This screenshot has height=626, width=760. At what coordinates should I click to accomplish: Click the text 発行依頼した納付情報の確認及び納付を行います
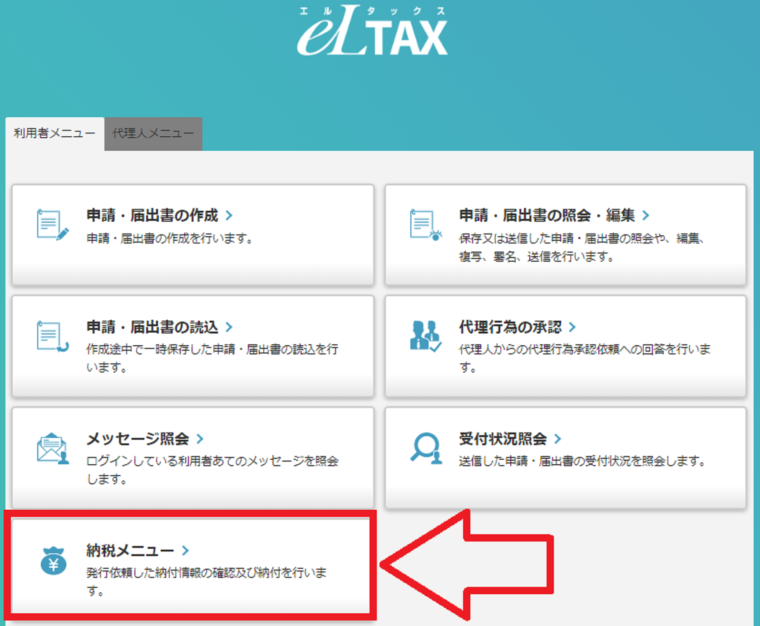(x=206, y=582)
